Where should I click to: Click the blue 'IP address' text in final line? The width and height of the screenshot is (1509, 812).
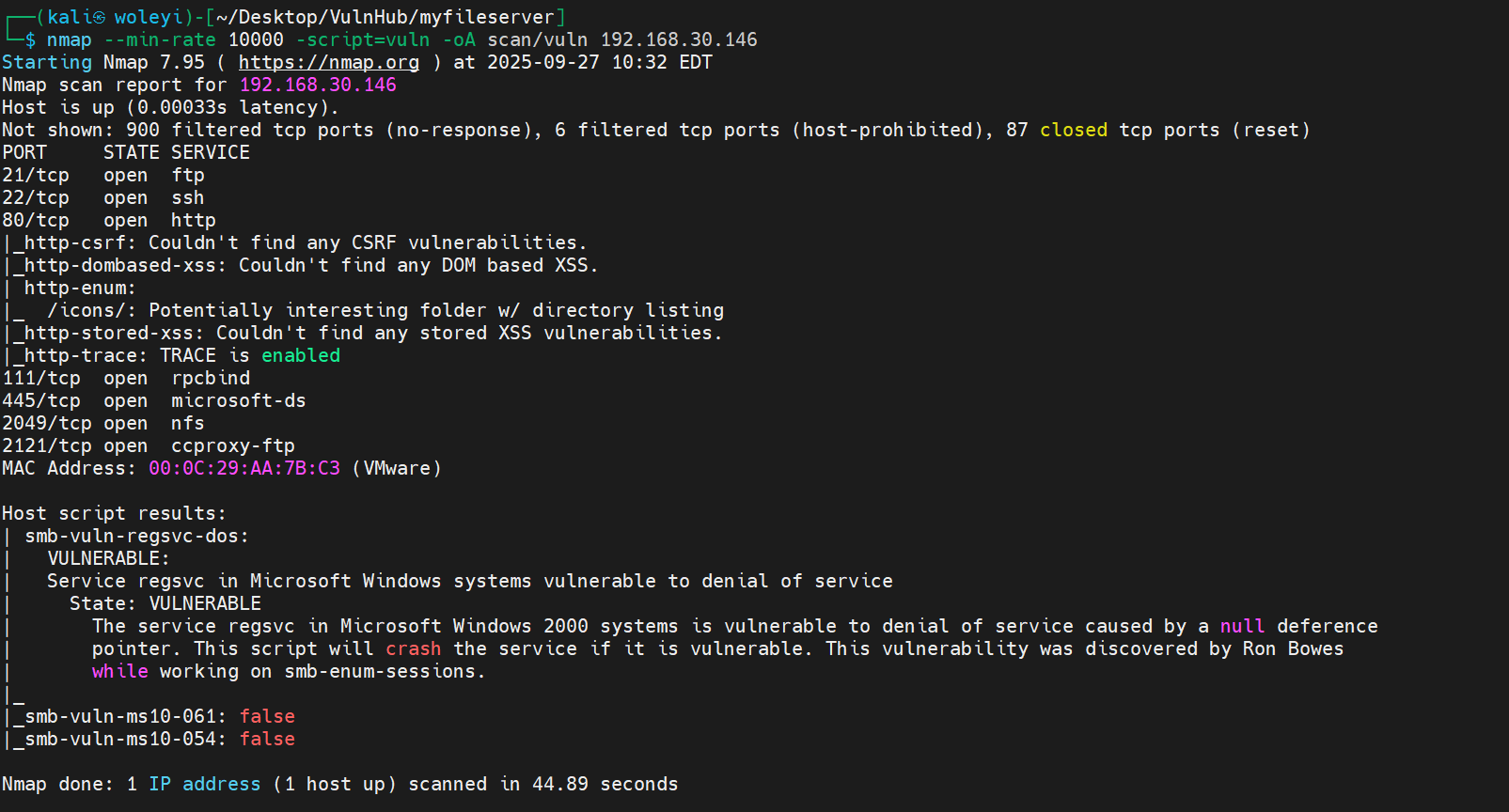pos(205,784)
